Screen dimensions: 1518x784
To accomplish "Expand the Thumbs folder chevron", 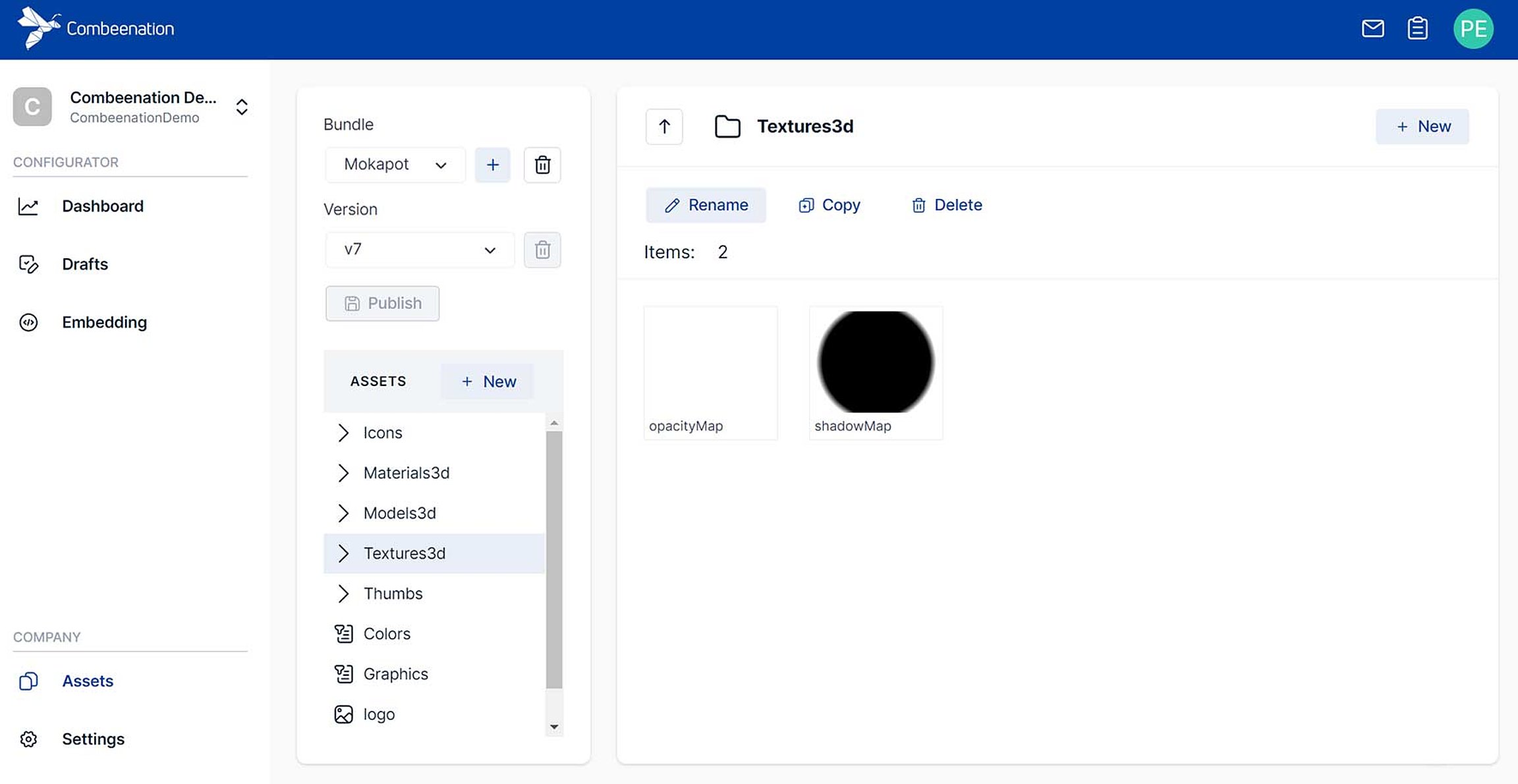I will click(x=343, y=593).
